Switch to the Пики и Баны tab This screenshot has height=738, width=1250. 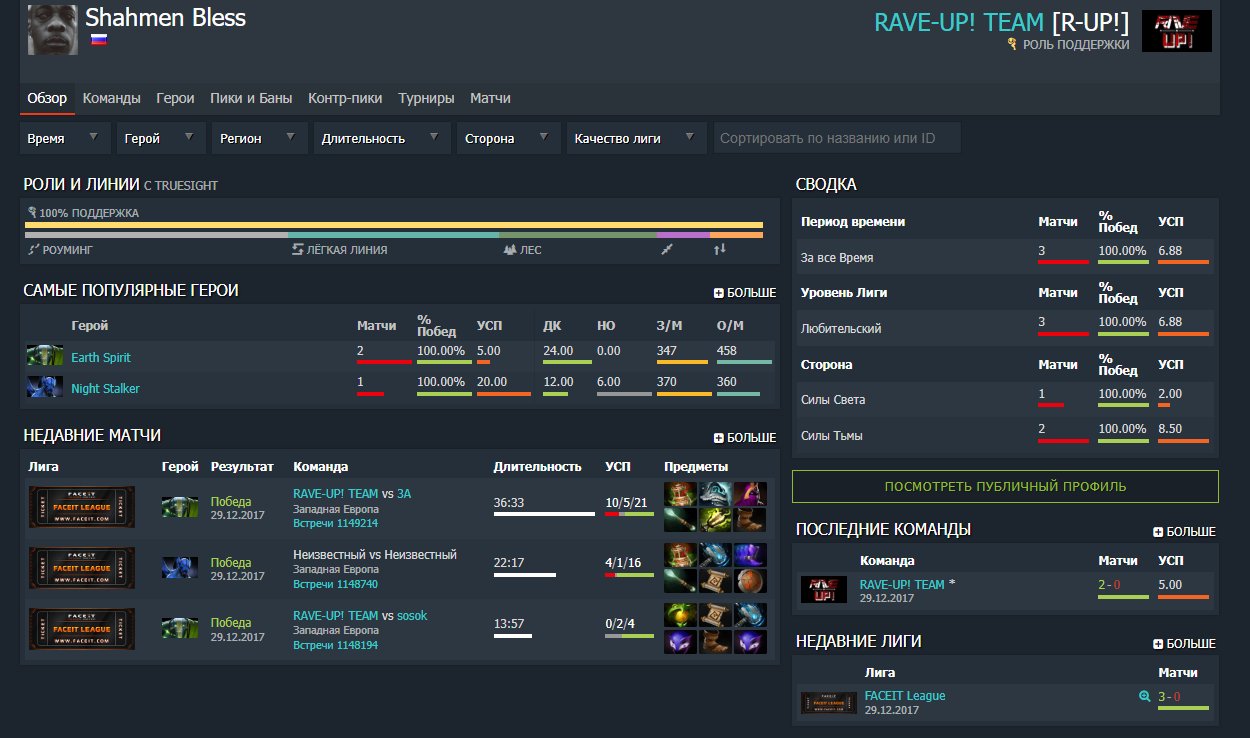point(251,98)
